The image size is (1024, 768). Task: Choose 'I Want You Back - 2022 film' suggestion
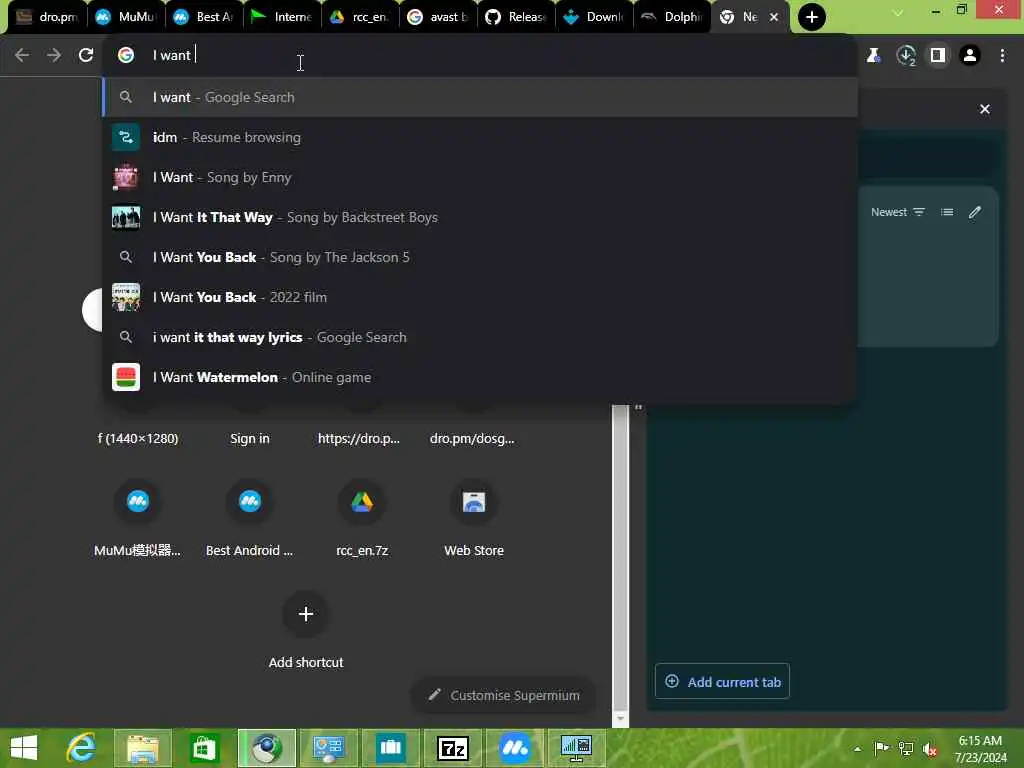[480, 297]
